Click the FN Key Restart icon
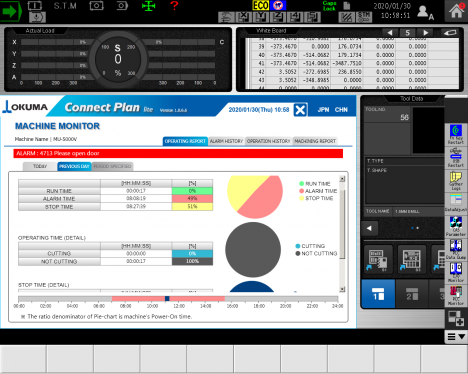The width and height of the screenshot is (468, 374). pos(456,134)
